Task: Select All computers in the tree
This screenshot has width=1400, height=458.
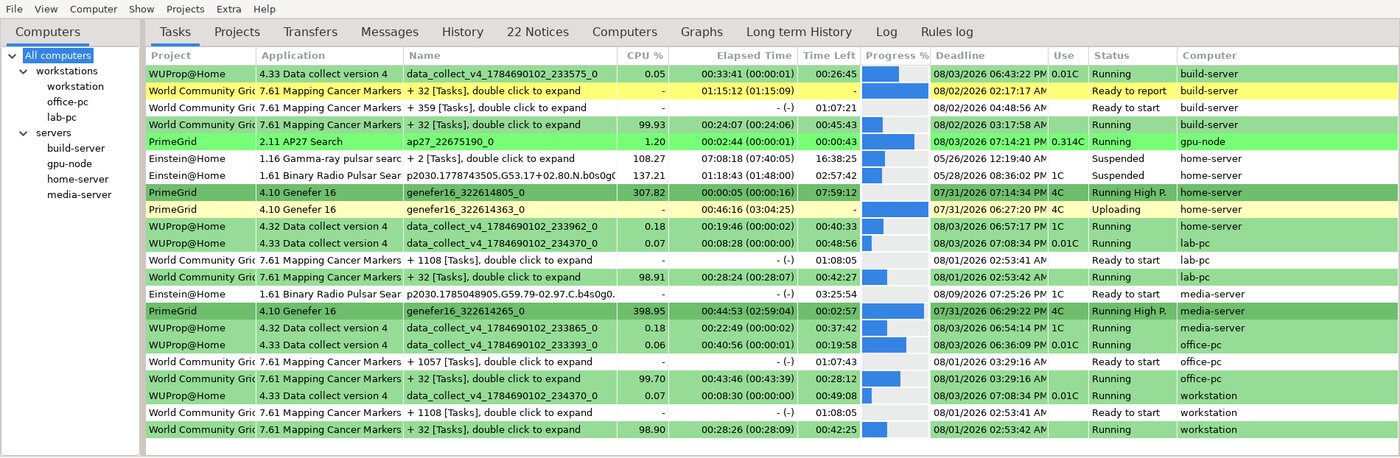Action: point(58,56)
